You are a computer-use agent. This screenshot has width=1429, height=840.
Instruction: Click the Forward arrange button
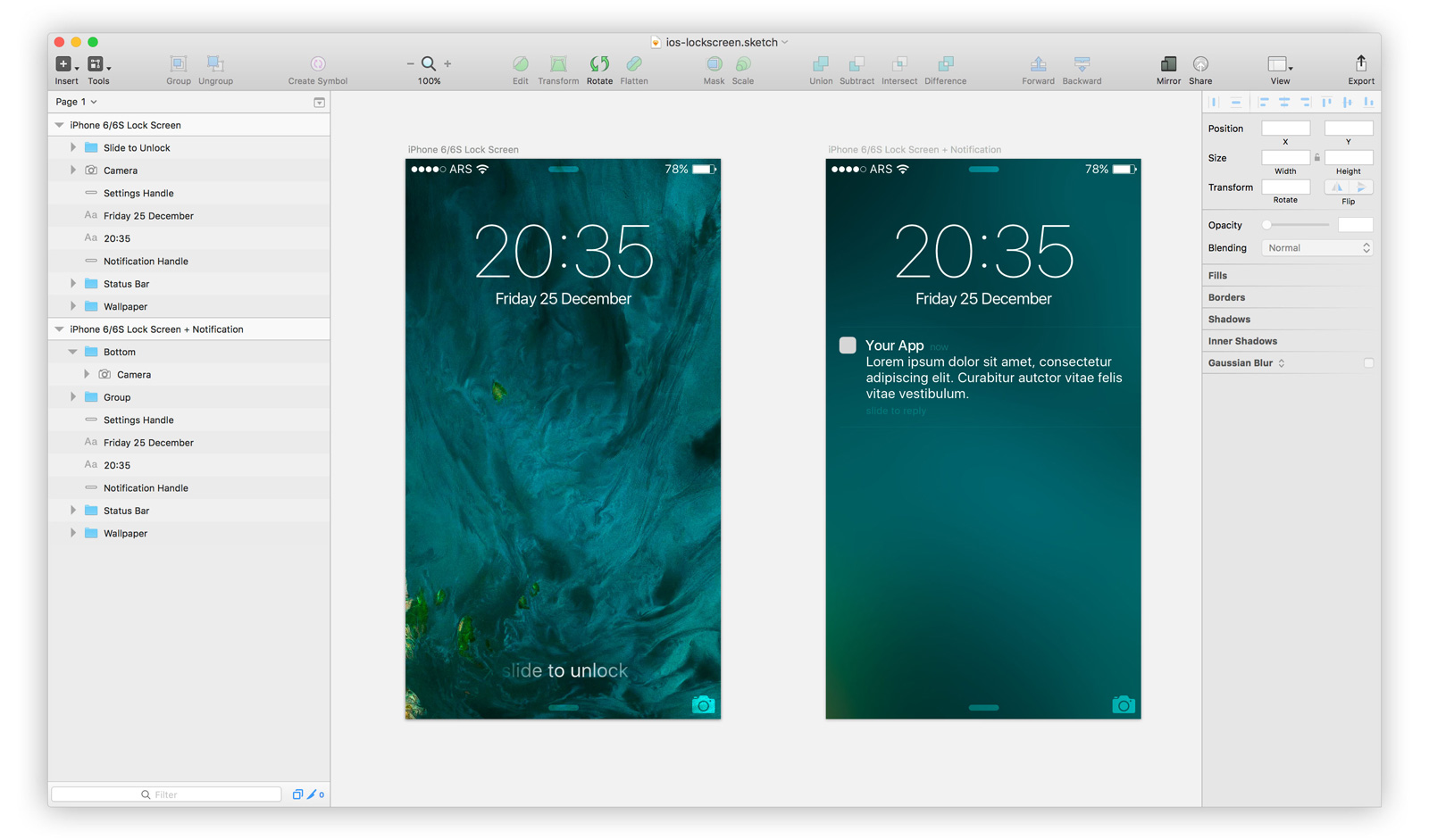1038,64
